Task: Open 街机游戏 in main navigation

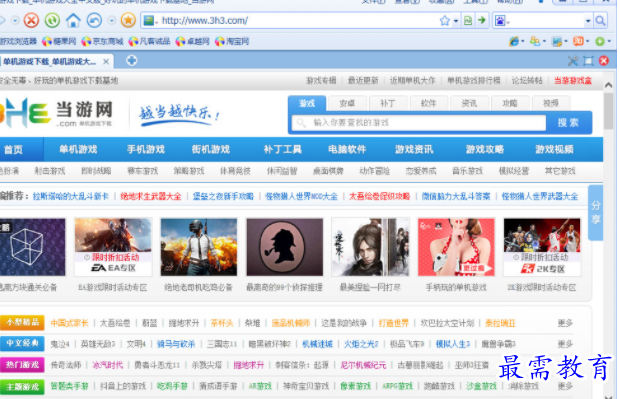Action: coord(210,149)
